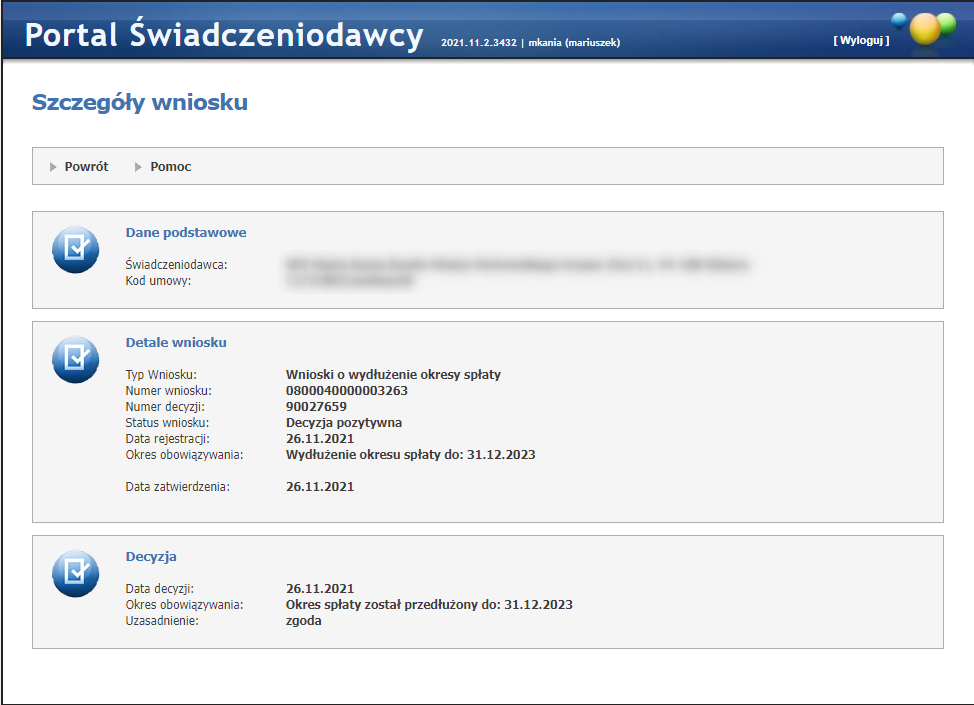Click the colored spheres logo in header

pos(921,29)
